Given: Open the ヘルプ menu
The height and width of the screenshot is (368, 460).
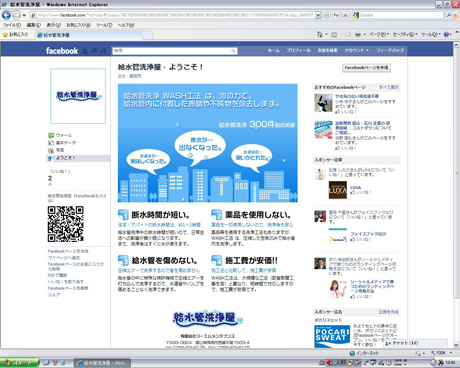Looking at the screenshot, I should pyautogui.click(x=126, y=25).
